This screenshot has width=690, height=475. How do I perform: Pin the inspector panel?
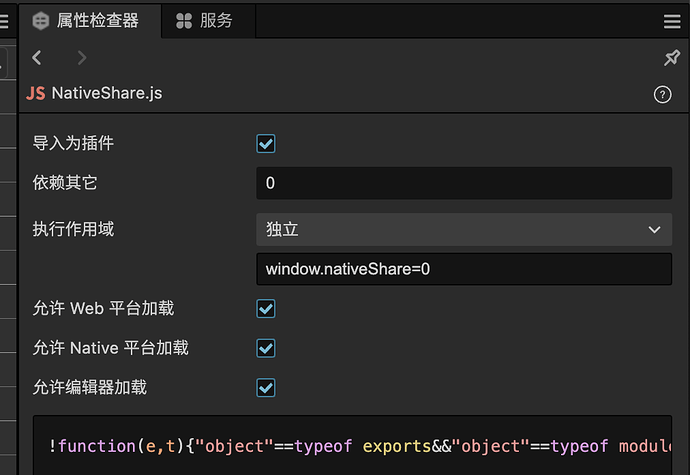pos(671,58)
